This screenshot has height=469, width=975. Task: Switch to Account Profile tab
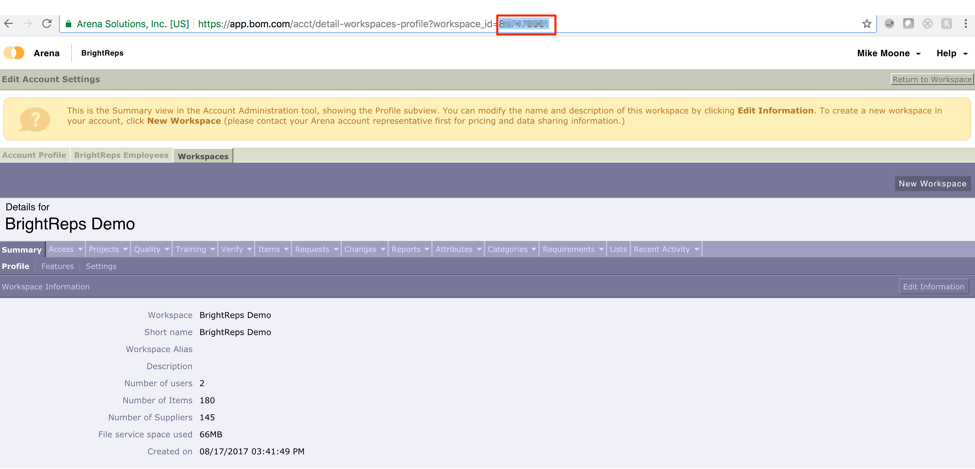(x=34, y=156)
